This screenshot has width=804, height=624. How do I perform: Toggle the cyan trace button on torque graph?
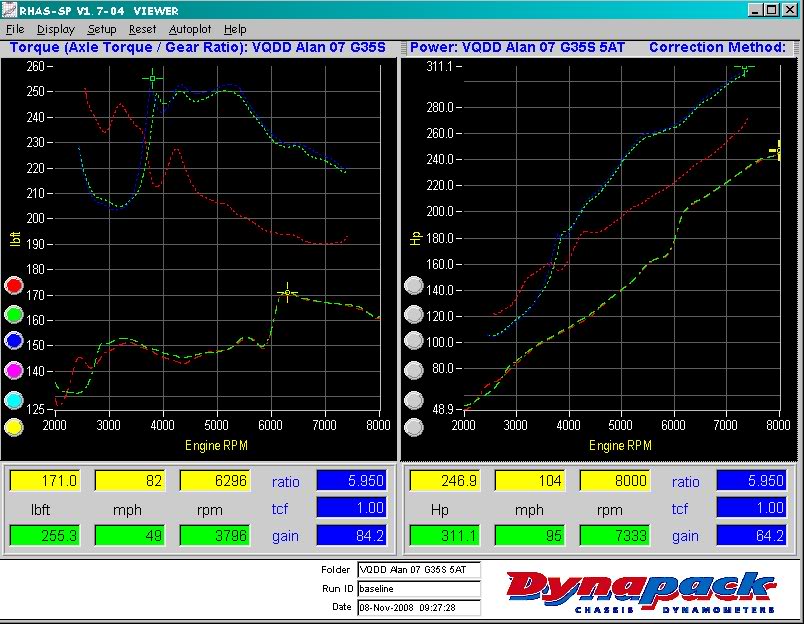pos(14,400)
